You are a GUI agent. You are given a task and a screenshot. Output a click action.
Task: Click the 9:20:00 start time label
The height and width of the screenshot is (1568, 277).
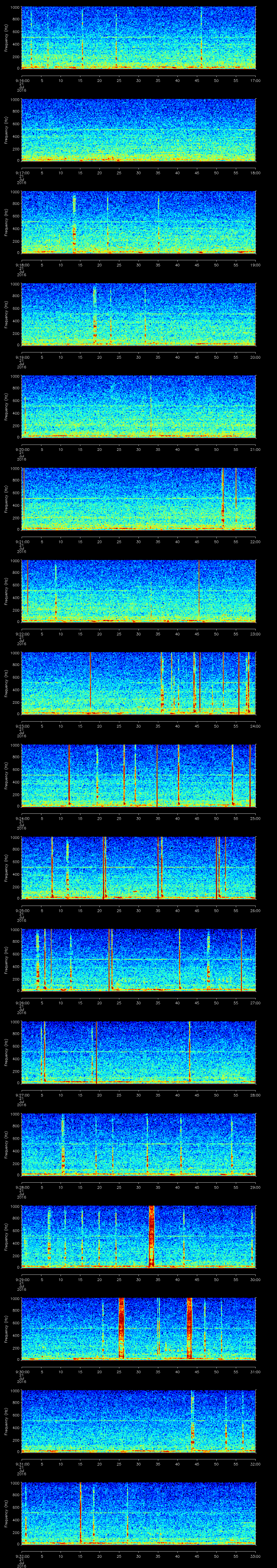pos(22,450)
